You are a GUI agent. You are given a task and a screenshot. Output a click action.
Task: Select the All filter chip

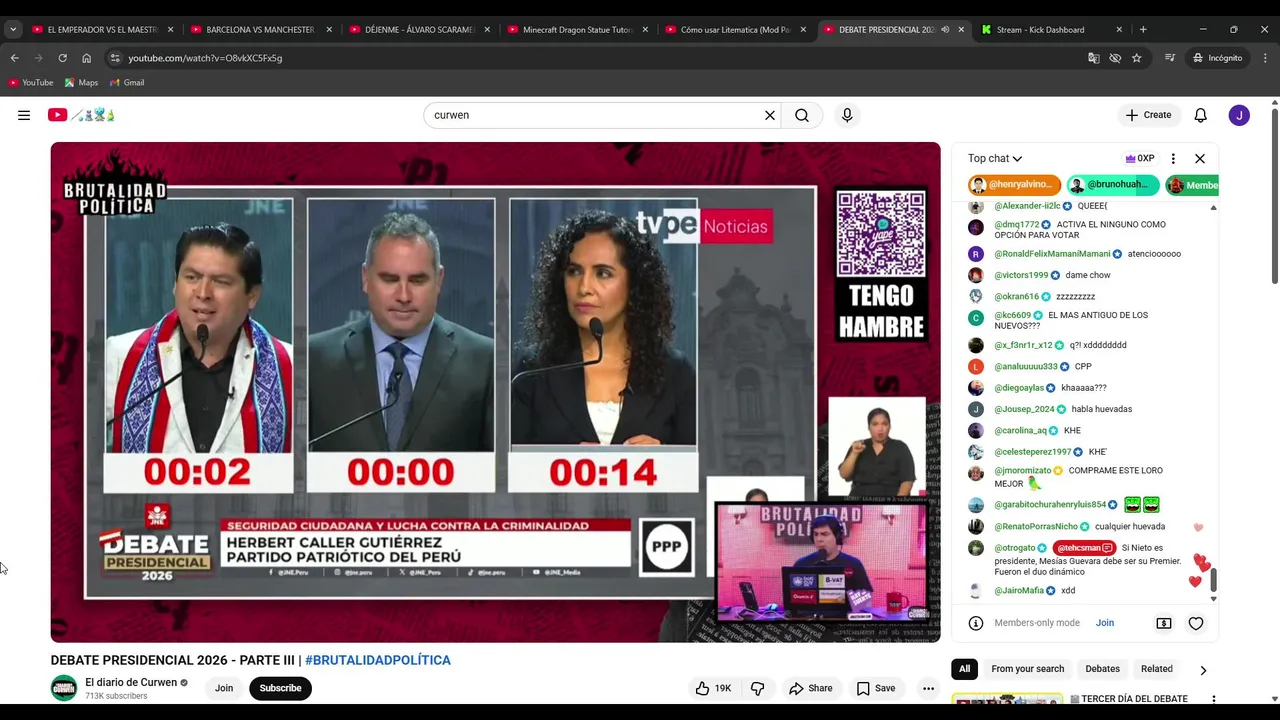click(x=964, y=669)
